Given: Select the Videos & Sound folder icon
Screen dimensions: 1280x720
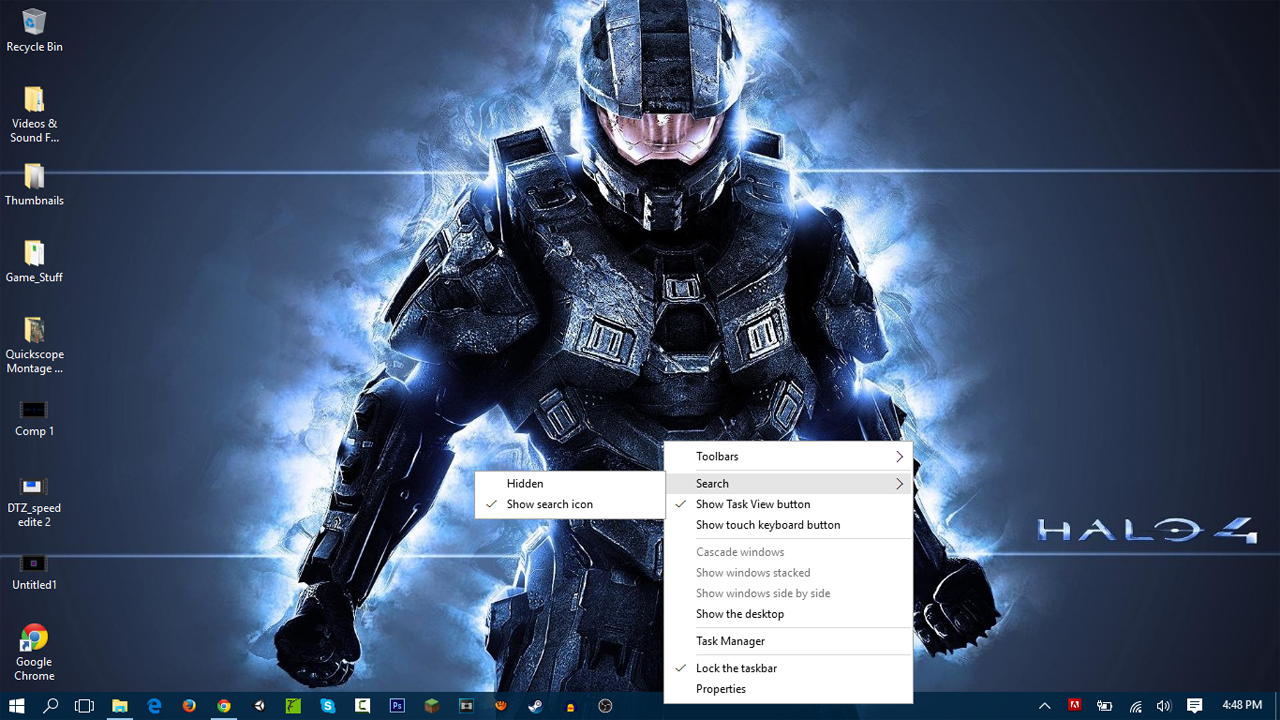Looking at the screenshot, I should tap(34, 114).
